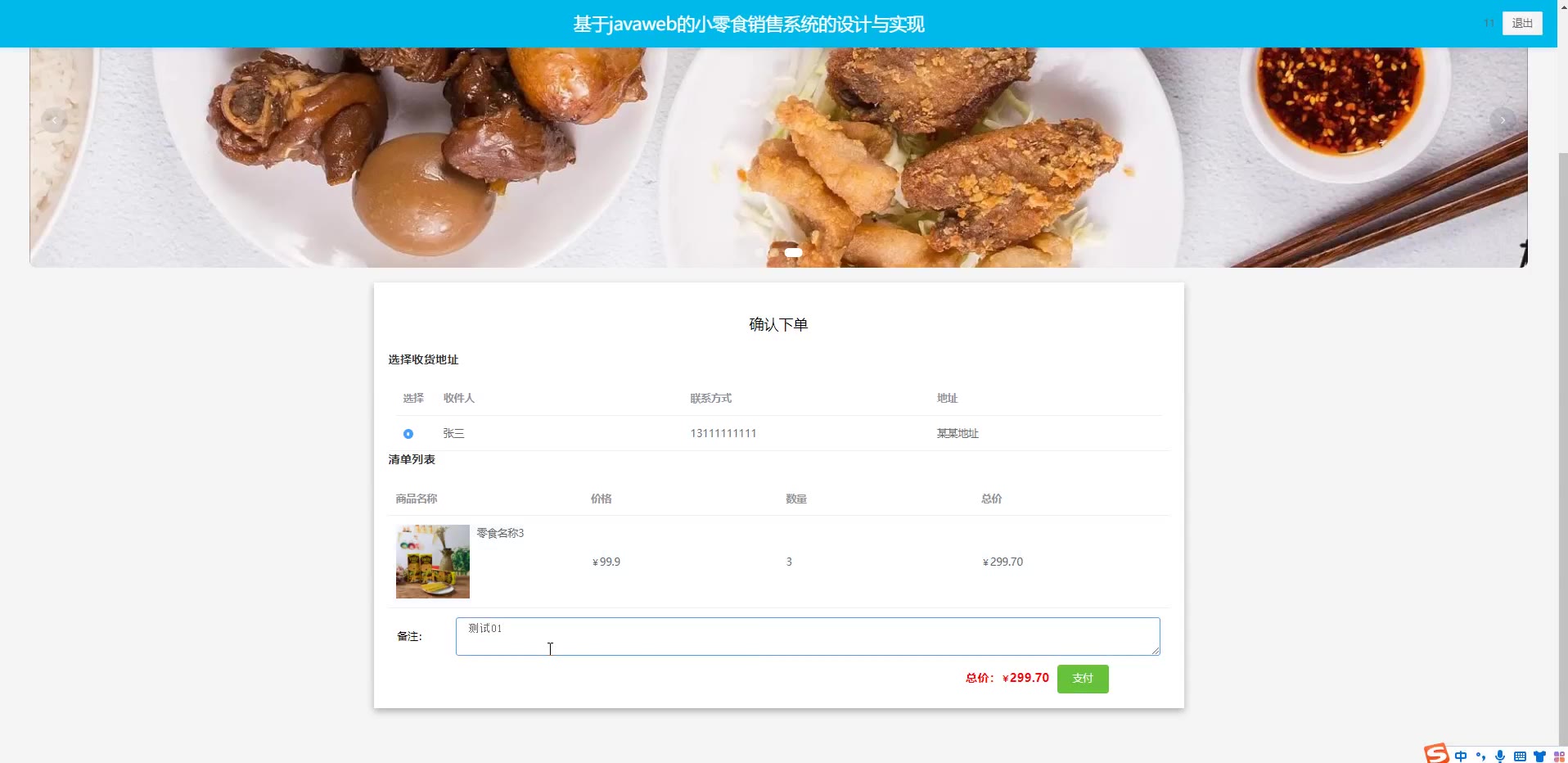This screenshot has height=763, width=1568.
Task: Open the IME toolbox grid icon
Action: pos(1559,756)
